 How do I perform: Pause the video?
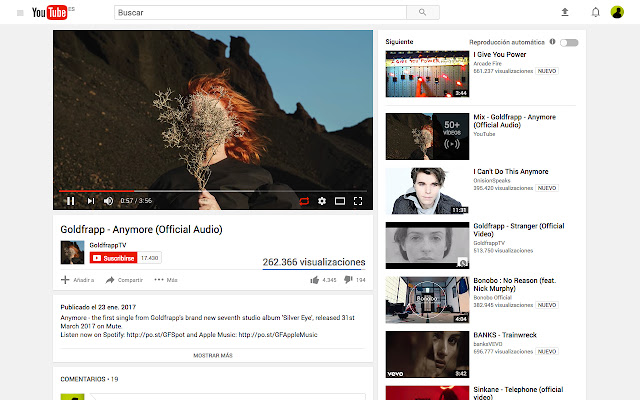(x=70, y=201)
